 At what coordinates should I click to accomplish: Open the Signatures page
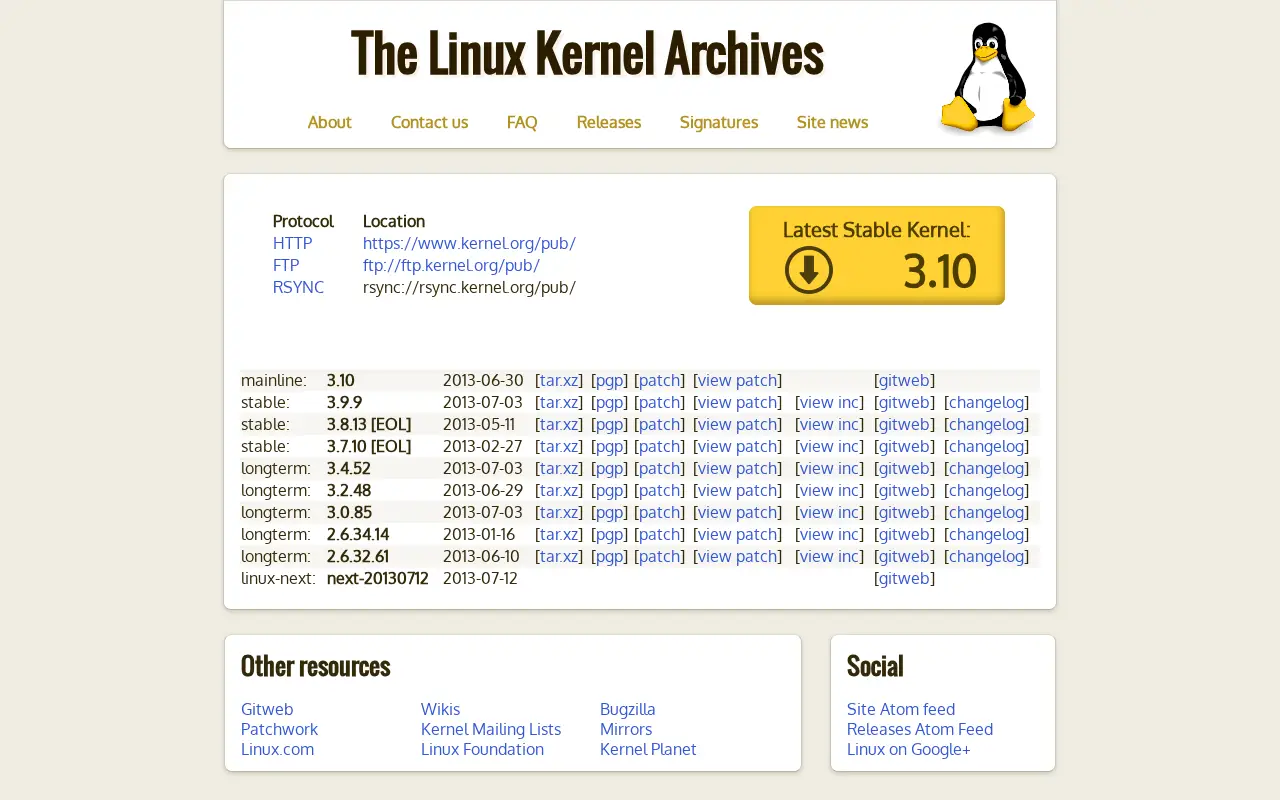point(719,122)
